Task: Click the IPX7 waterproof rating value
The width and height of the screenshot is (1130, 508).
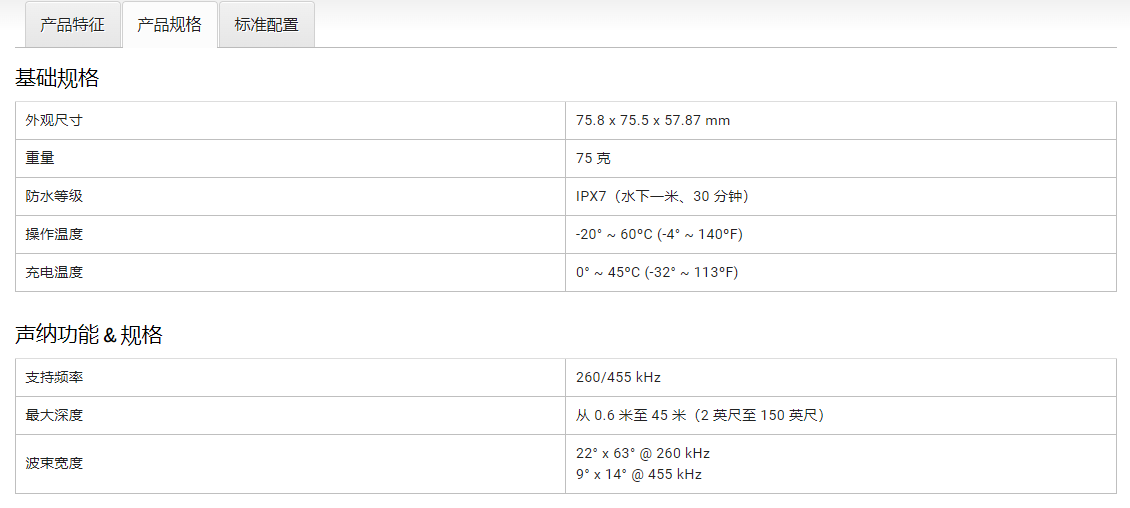Action: pos(662,196)
